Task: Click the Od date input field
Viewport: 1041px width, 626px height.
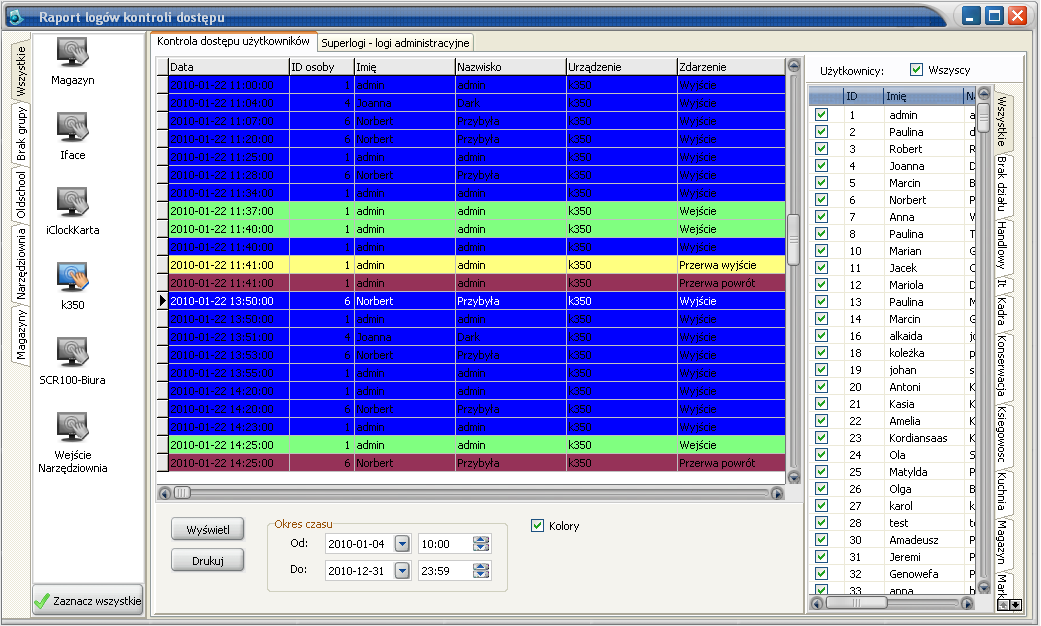Action: point(360,544)
